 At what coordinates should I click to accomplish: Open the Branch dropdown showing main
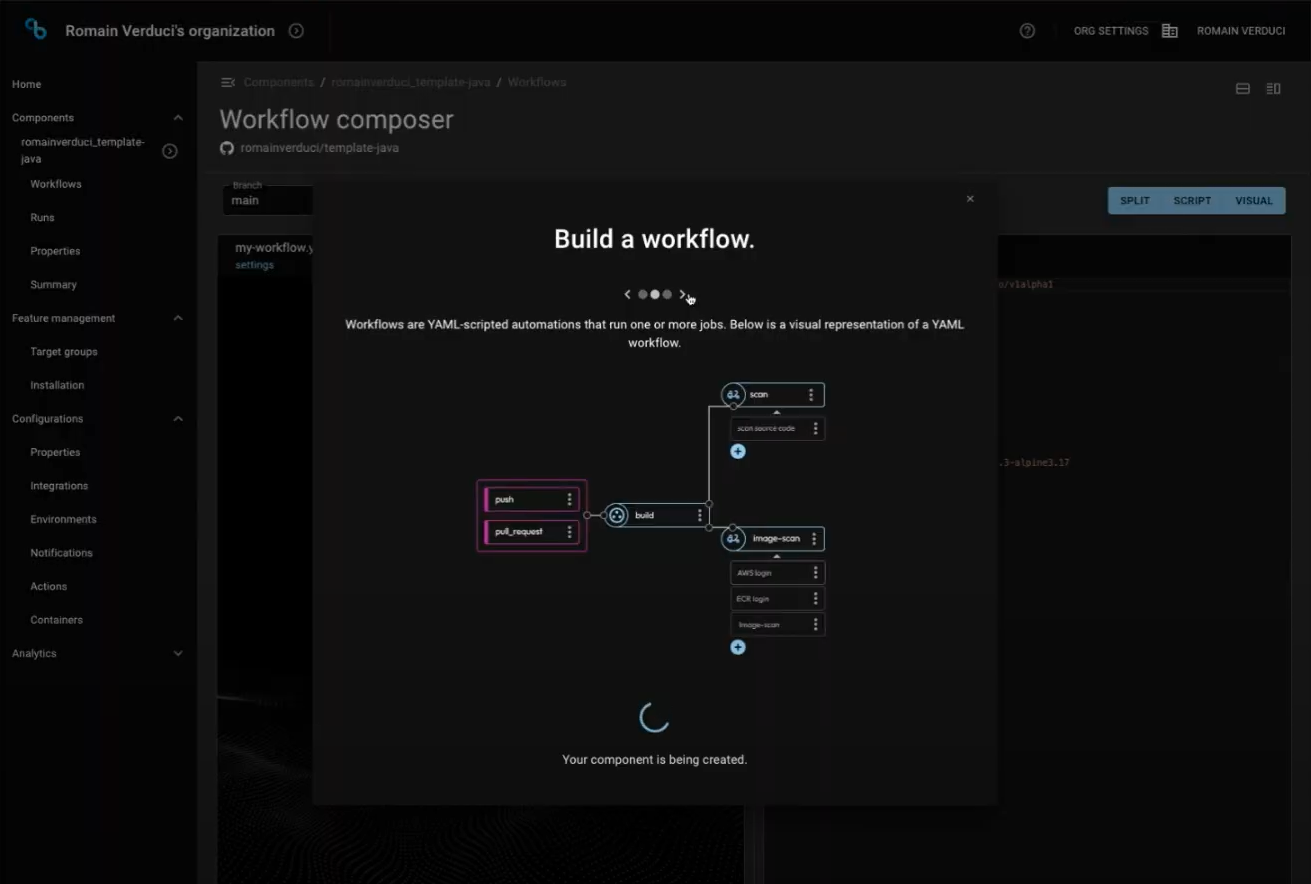[267, 200]
